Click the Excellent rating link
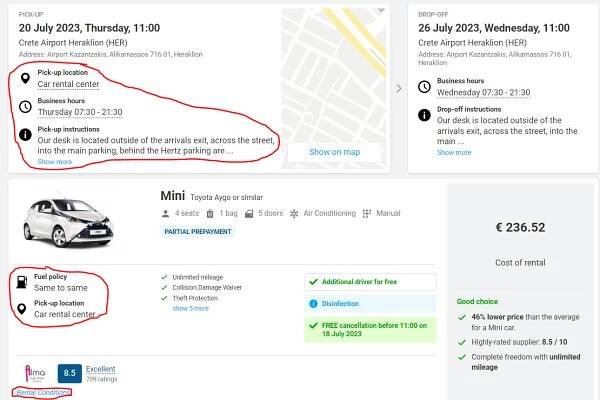This screenshot has width=600, height=400. [101, 369]
